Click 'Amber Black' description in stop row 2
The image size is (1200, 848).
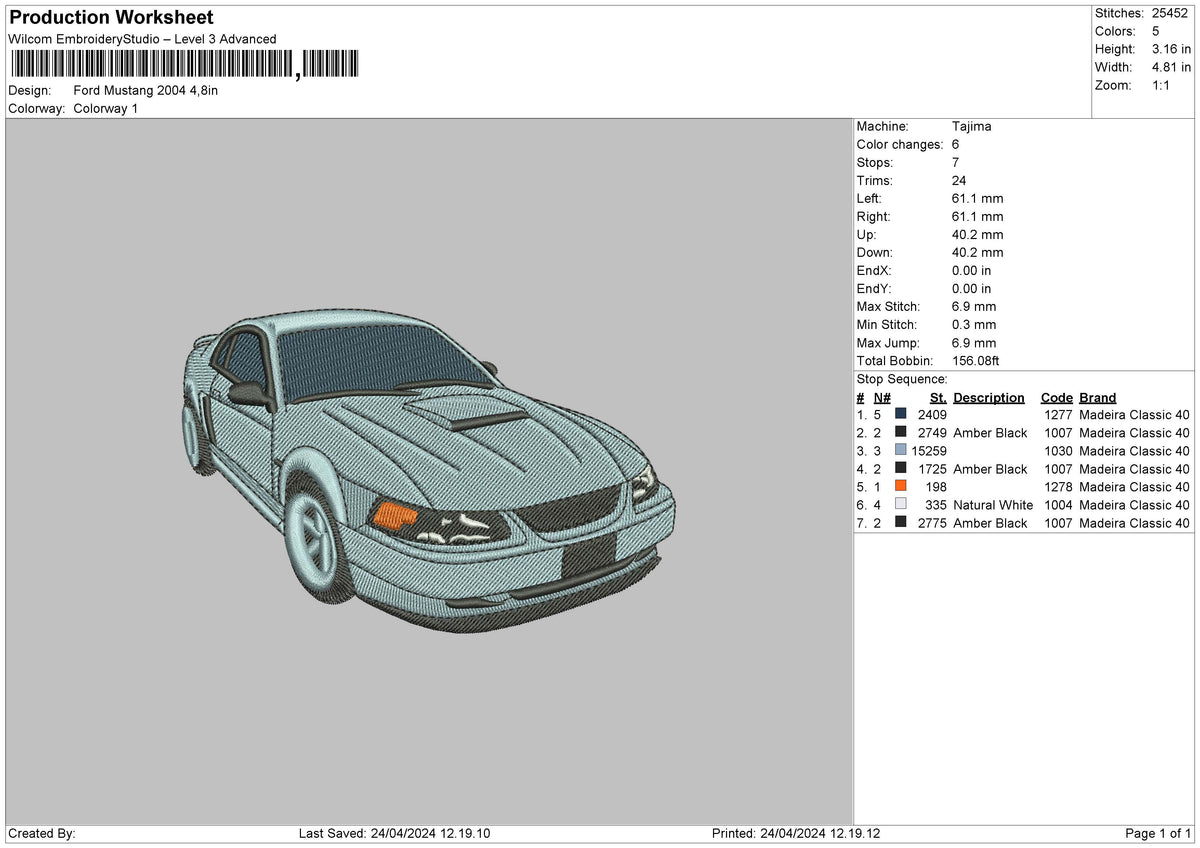(990, 432)
